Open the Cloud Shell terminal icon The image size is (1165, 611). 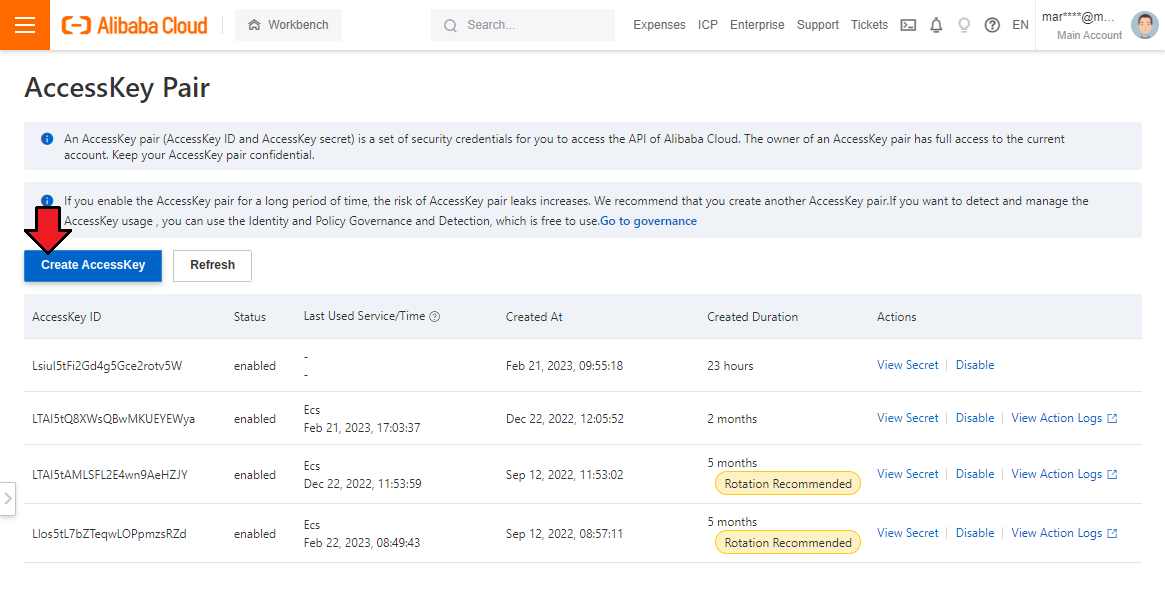[x=908, y=25]
